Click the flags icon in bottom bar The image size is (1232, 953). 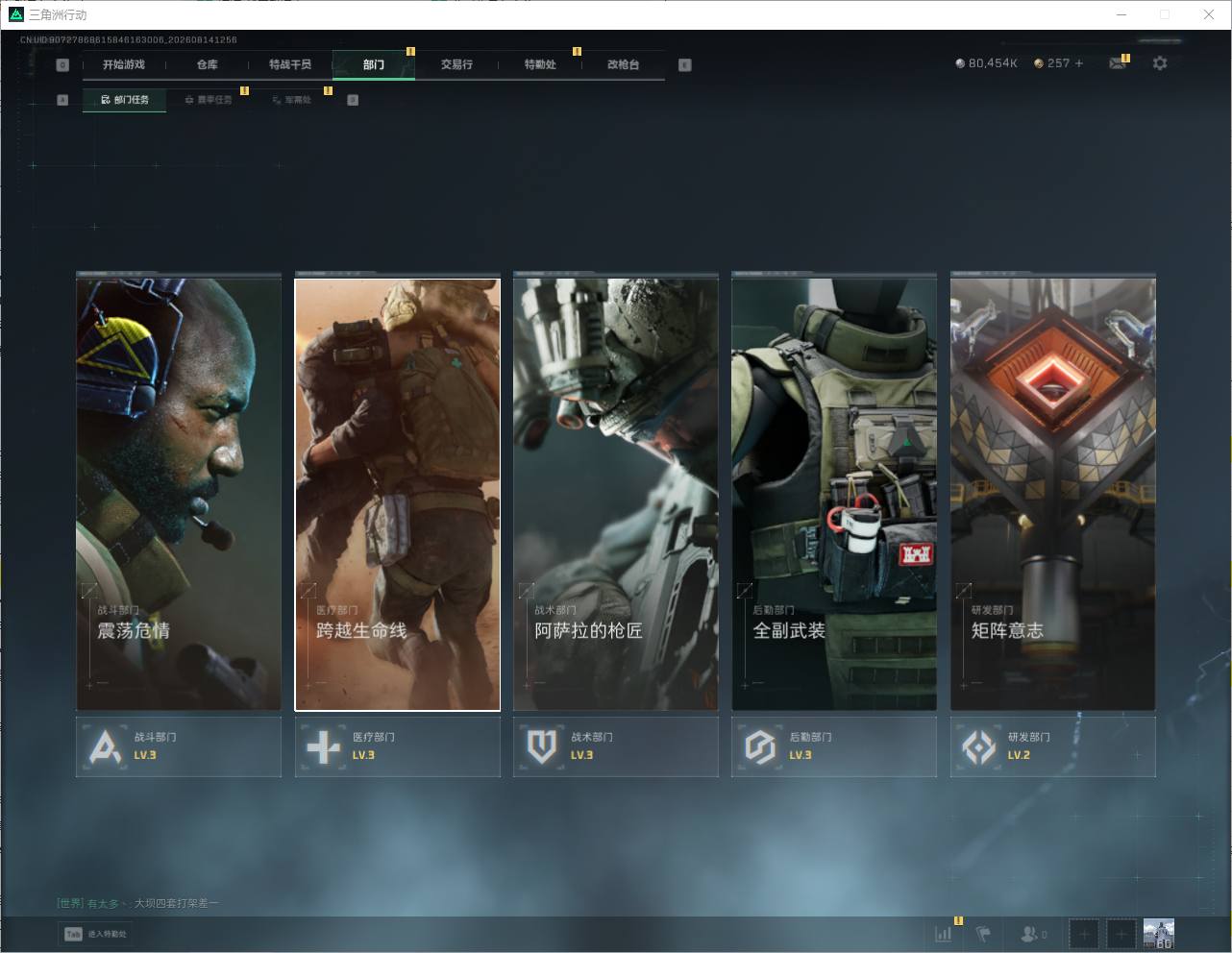click(x=983, y=933)
